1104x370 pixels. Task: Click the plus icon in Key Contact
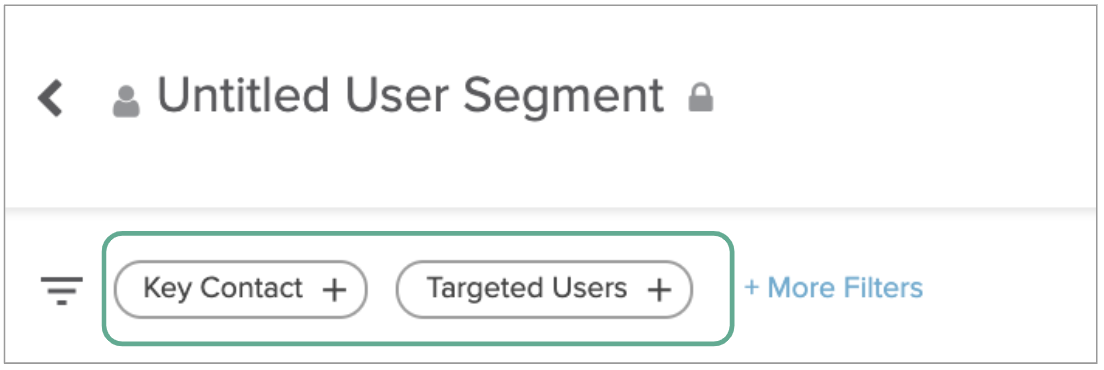334,290
